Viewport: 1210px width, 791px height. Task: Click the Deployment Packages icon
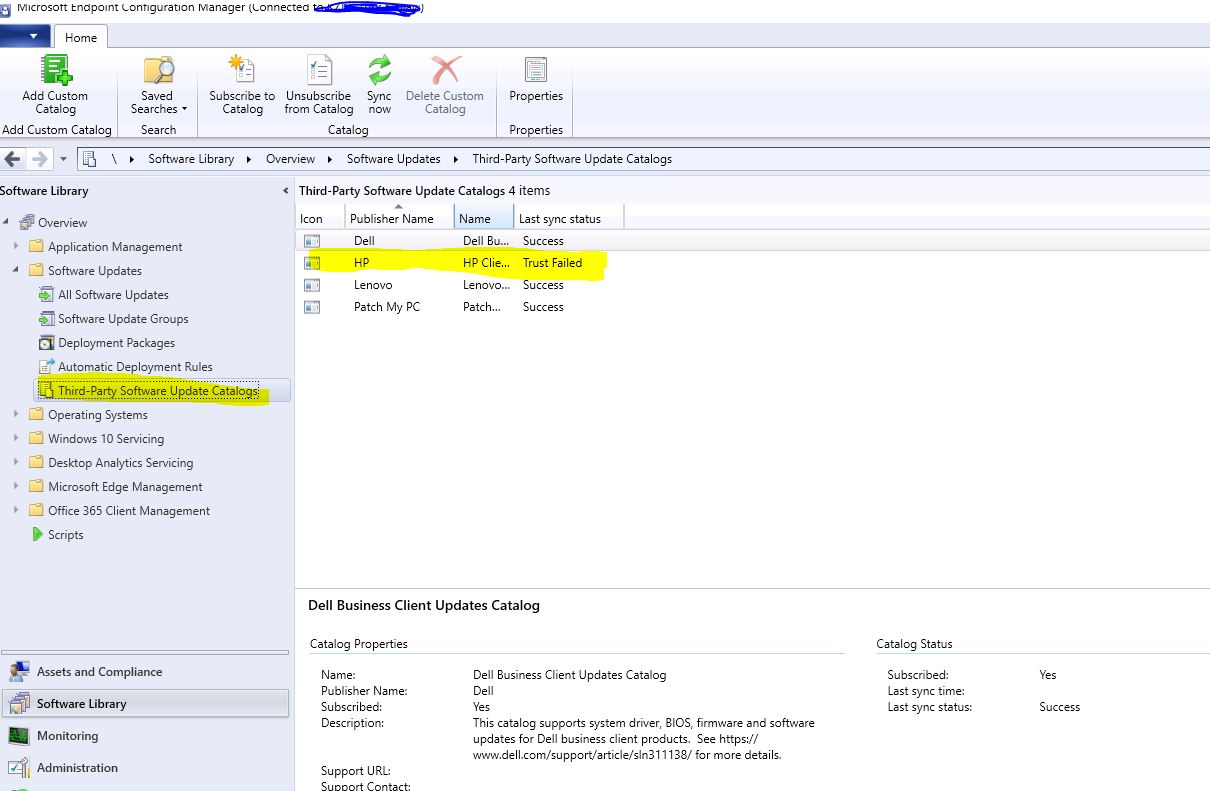(x=46, y=342)
